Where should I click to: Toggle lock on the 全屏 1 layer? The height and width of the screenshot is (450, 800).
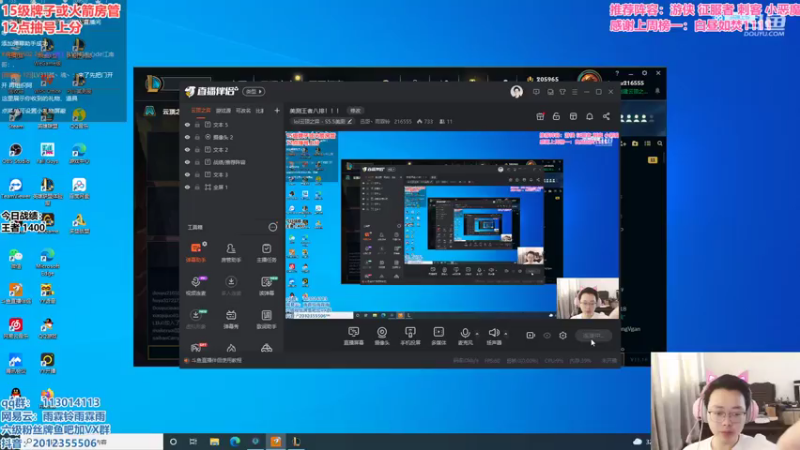(x=197, y=187)
